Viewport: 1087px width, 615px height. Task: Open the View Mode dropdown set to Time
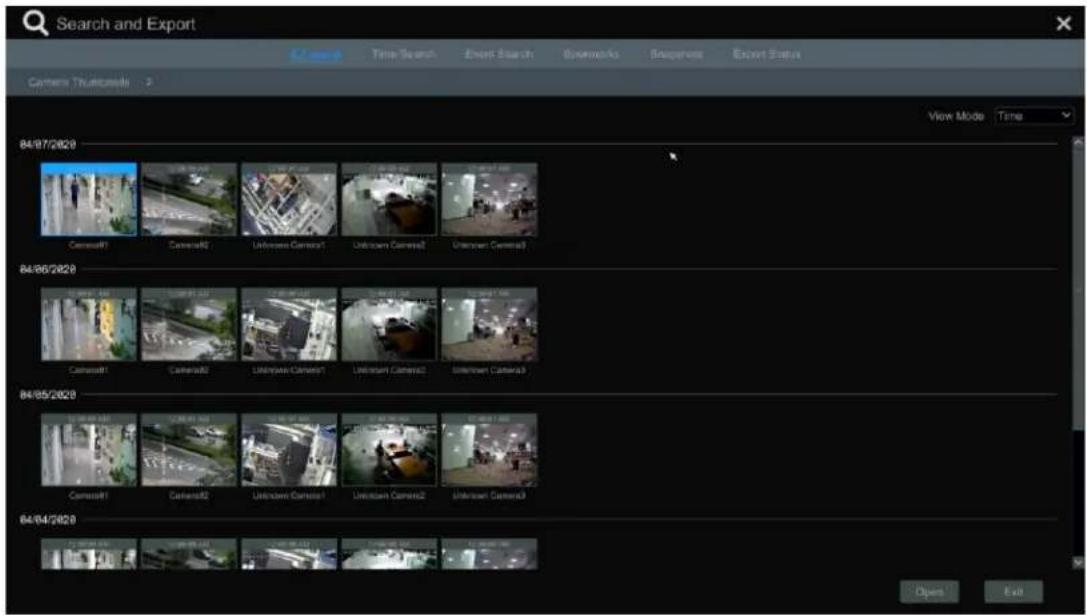(x=1034, y=116)
